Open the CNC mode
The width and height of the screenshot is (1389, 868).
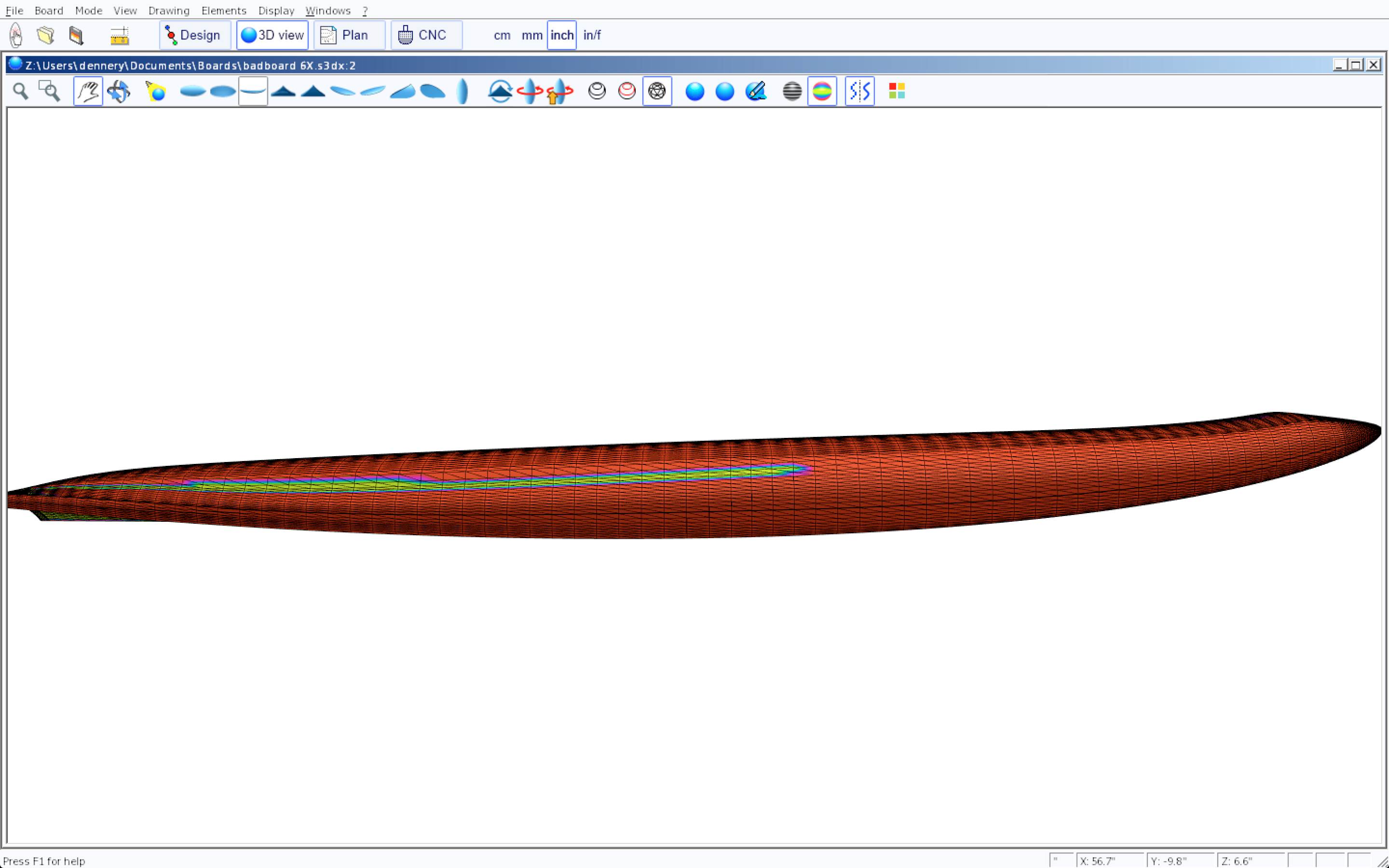click(426, 35)
